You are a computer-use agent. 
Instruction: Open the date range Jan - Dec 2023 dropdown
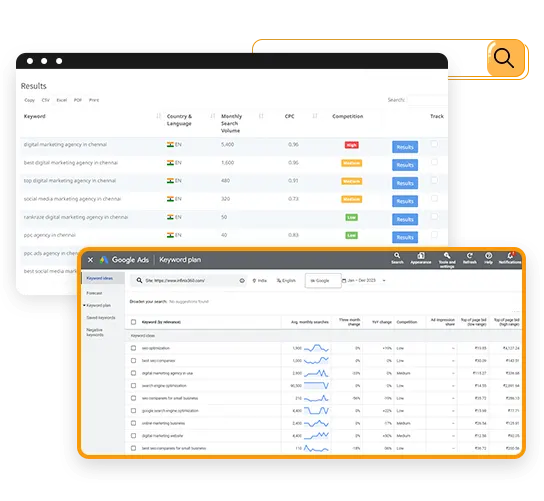click(x=364, y=280)
